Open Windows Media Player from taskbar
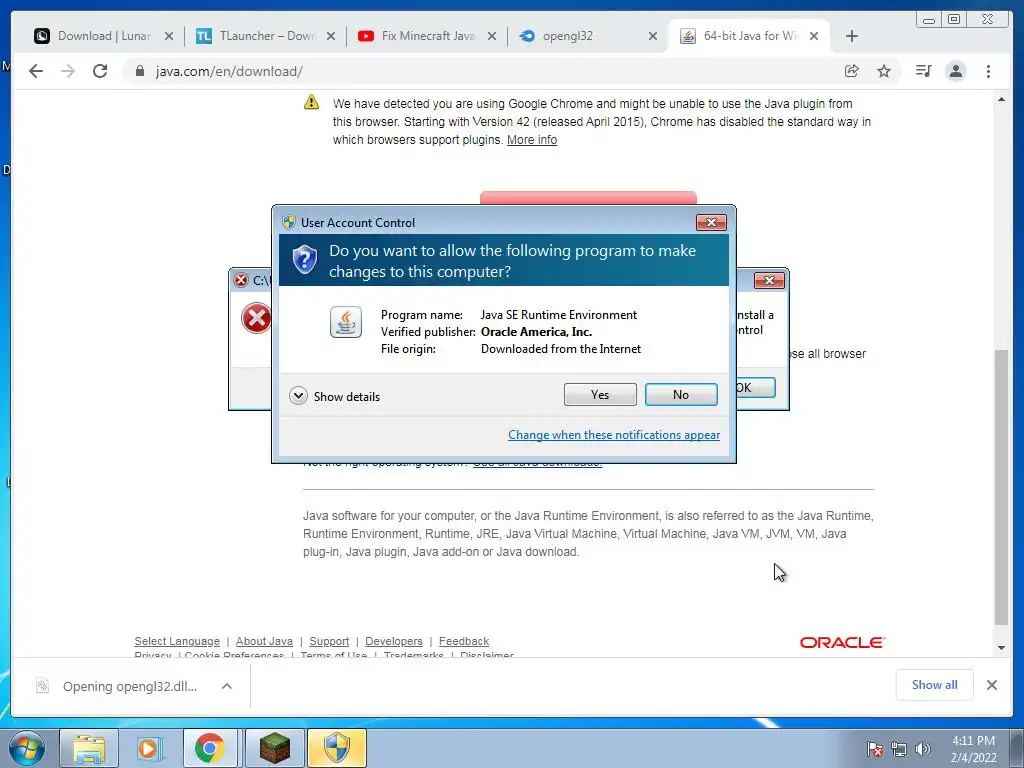 [149, 748]
